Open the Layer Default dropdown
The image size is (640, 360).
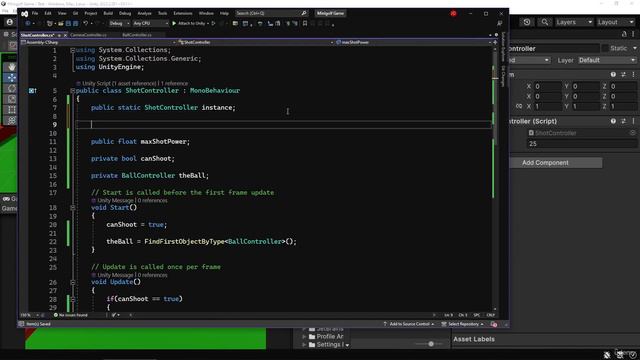(x=607, y=60)
